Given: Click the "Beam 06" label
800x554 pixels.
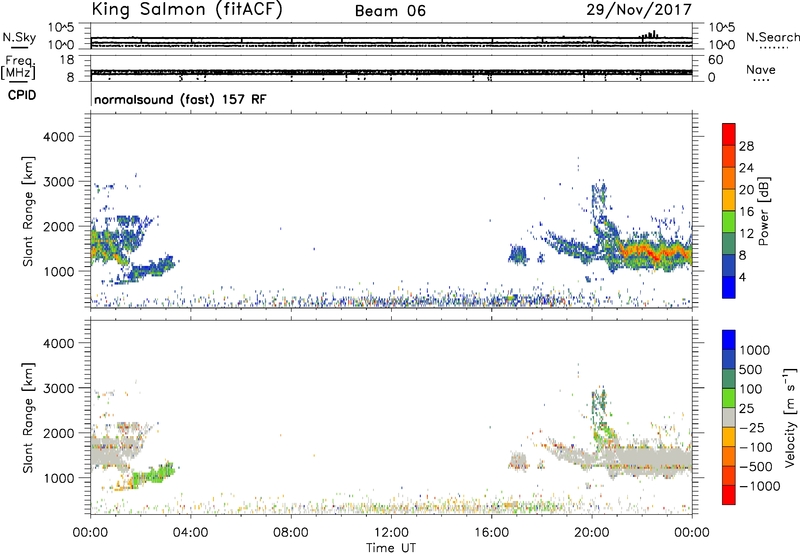Looking at the screenshot, I should [x=390, y=11].
